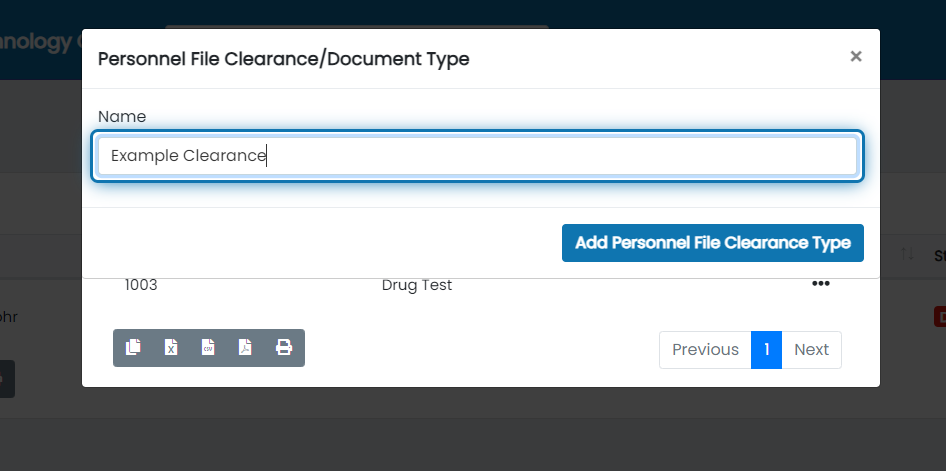Click the dark button at left edge

(6, 379)
